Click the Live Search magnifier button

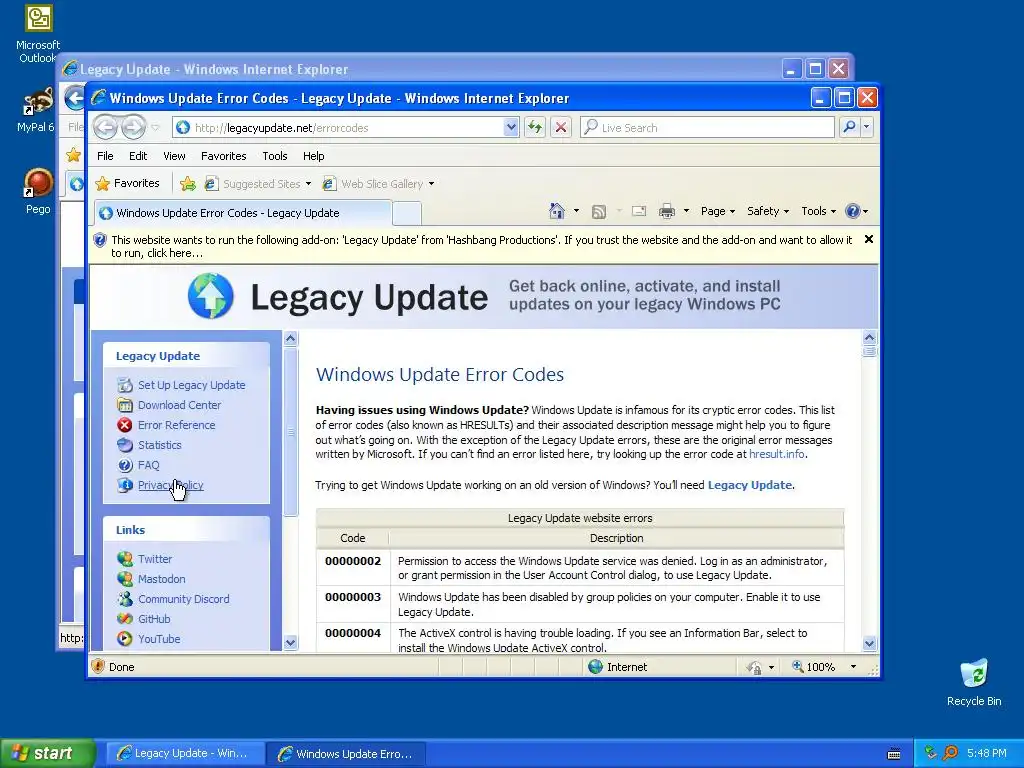(849, 127)
